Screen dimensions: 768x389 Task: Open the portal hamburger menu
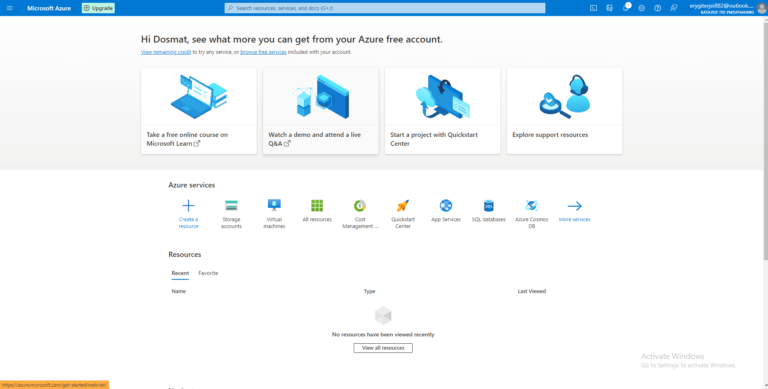pos(10,8)
